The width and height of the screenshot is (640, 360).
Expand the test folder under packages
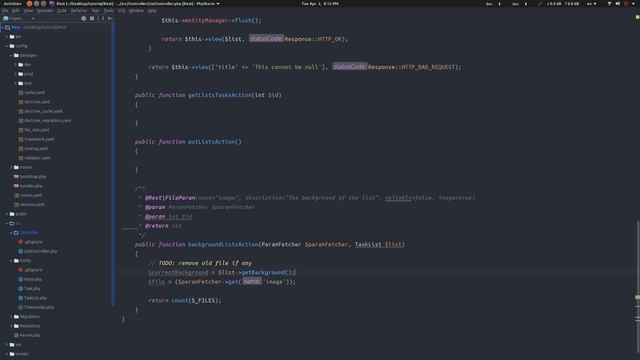pyautogui.click(x=16, y=83)
